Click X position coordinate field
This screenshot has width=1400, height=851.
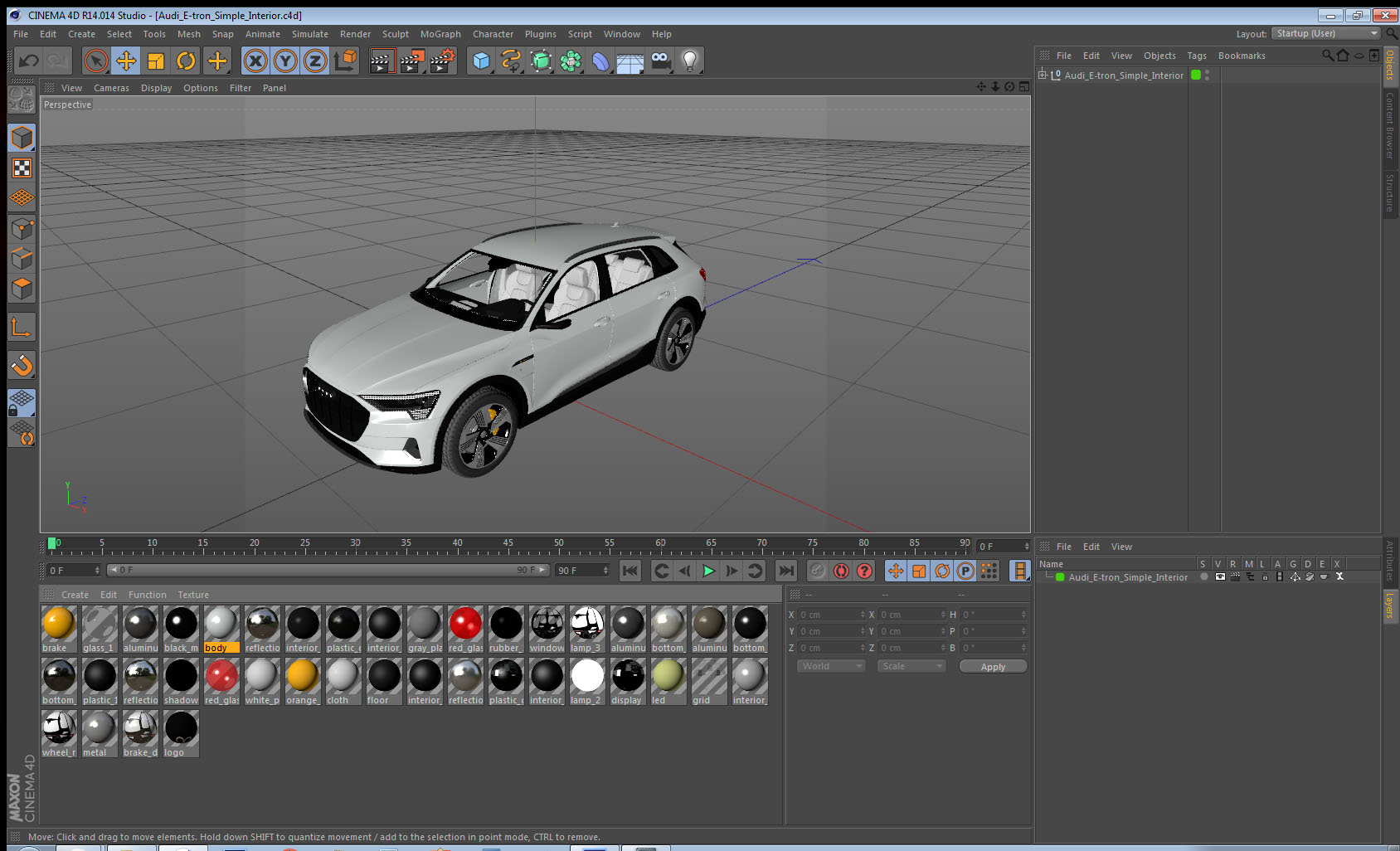tap(832, 615)
